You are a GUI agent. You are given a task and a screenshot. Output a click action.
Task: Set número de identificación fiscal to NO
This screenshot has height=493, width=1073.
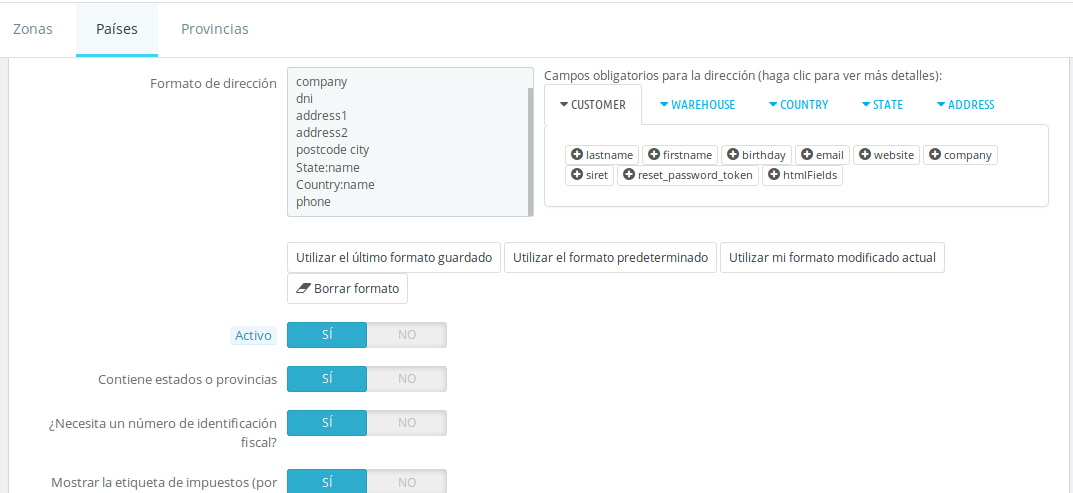[x=406, y=422]
